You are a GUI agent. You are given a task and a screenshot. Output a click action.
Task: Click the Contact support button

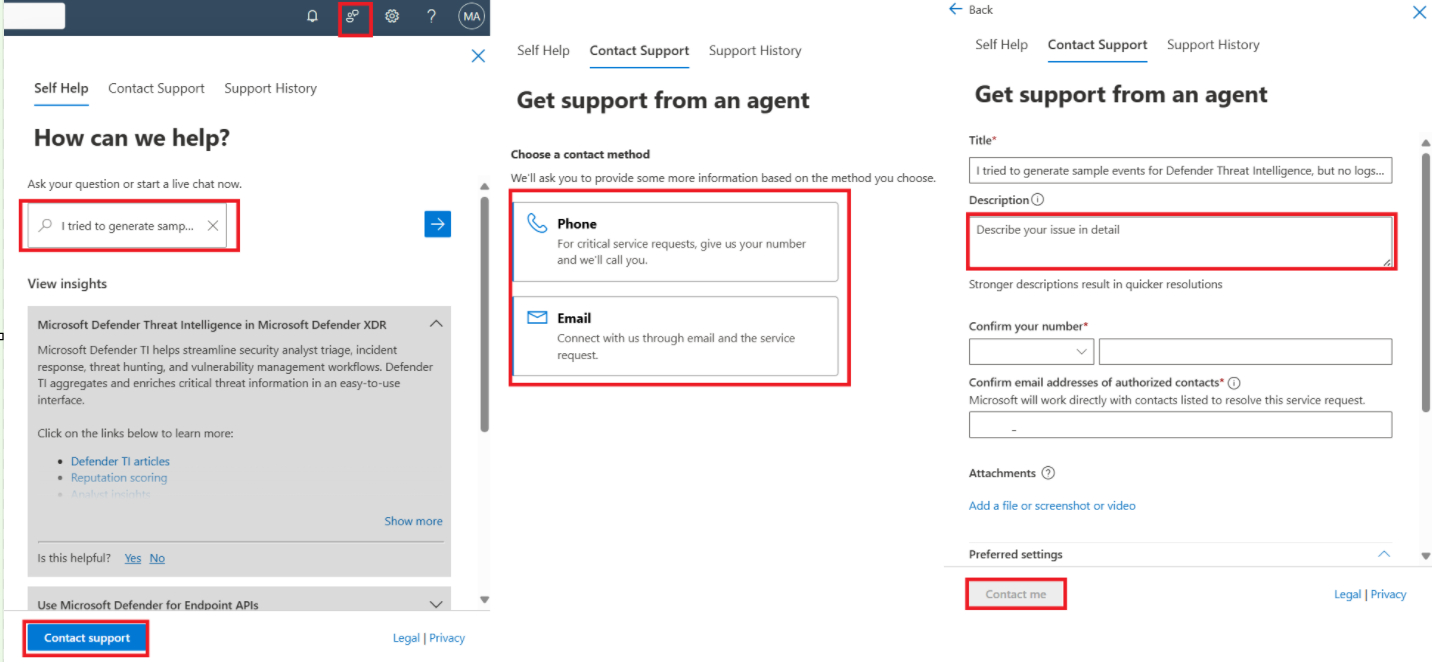[87, 638]
